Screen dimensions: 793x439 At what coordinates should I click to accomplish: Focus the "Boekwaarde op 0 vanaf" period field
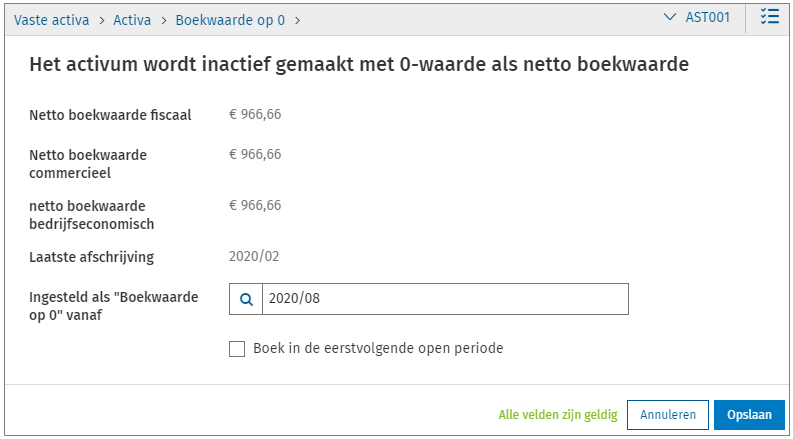(444, 299)
